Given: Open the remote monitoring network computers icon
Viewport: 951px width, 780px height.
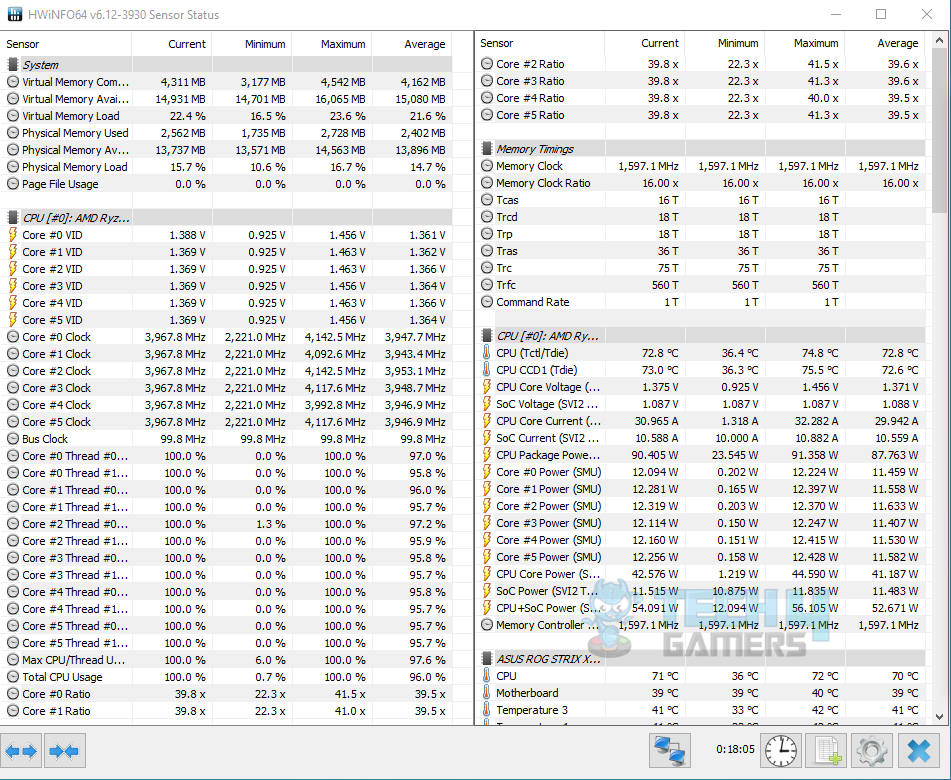Looking at the screenshot, I should click(x=670, y=751).
